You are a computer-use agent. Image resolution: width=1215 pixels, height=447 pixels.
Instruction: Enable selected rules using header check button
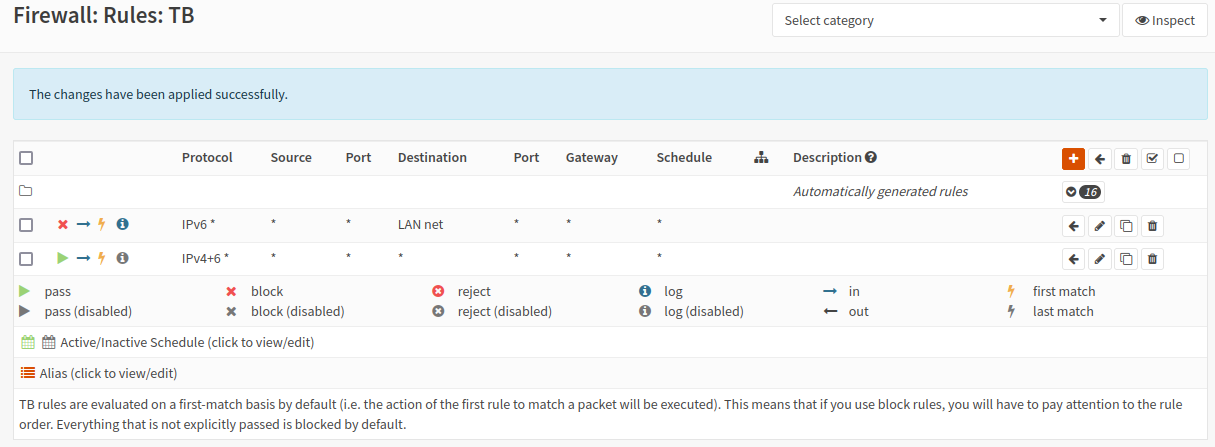tap(1152, 158)
